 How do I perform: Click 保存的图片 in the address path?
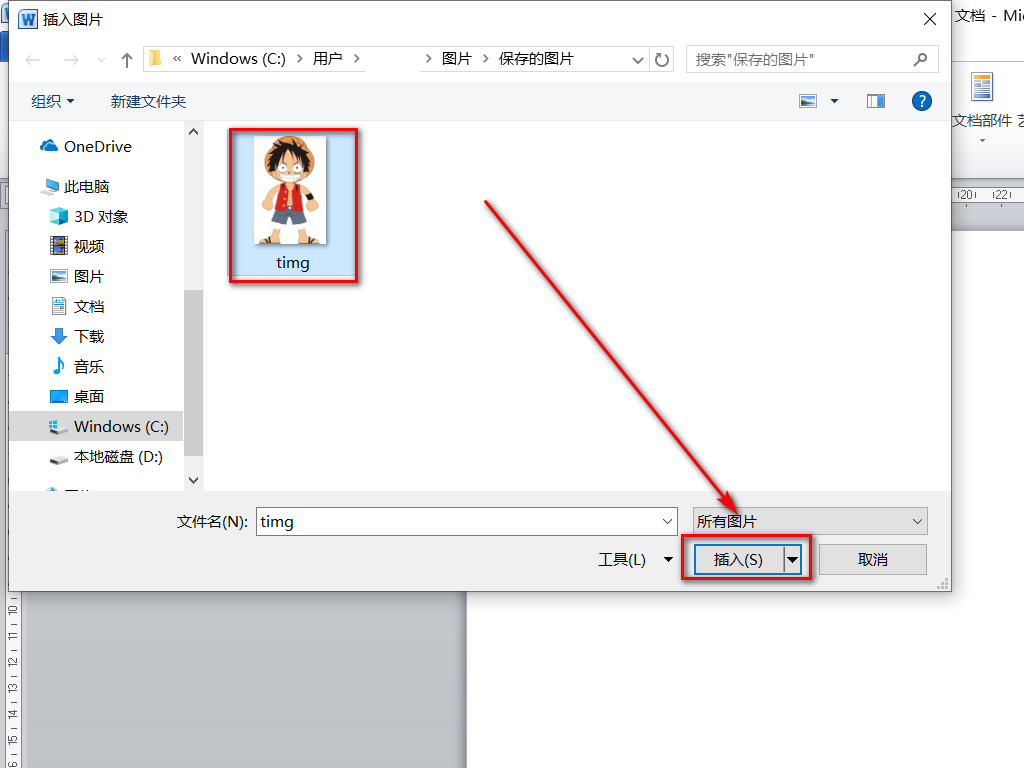pyautogui.click(x=536, y=59)
